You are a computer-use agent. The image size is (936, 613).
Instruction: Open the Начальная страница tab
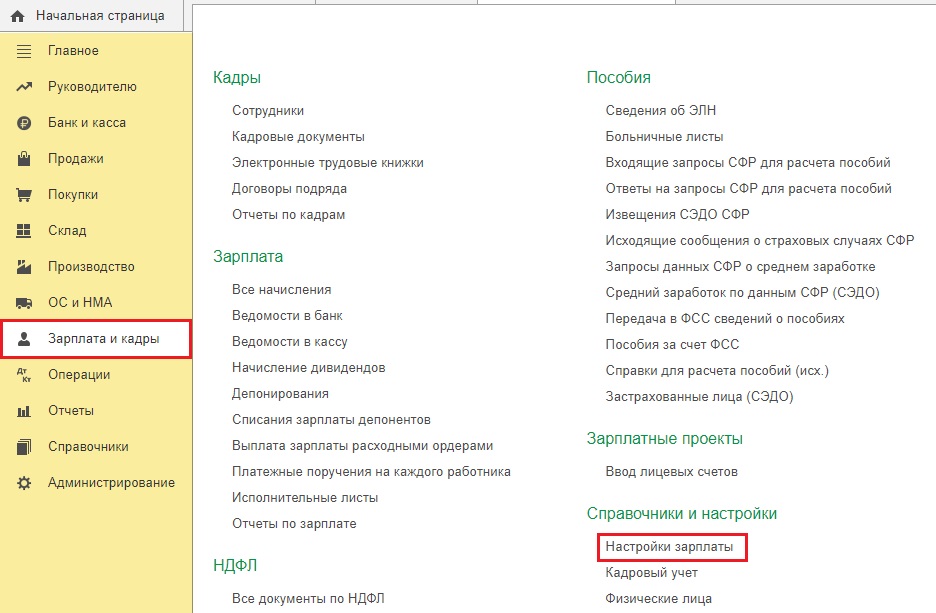tap(91, 16)
